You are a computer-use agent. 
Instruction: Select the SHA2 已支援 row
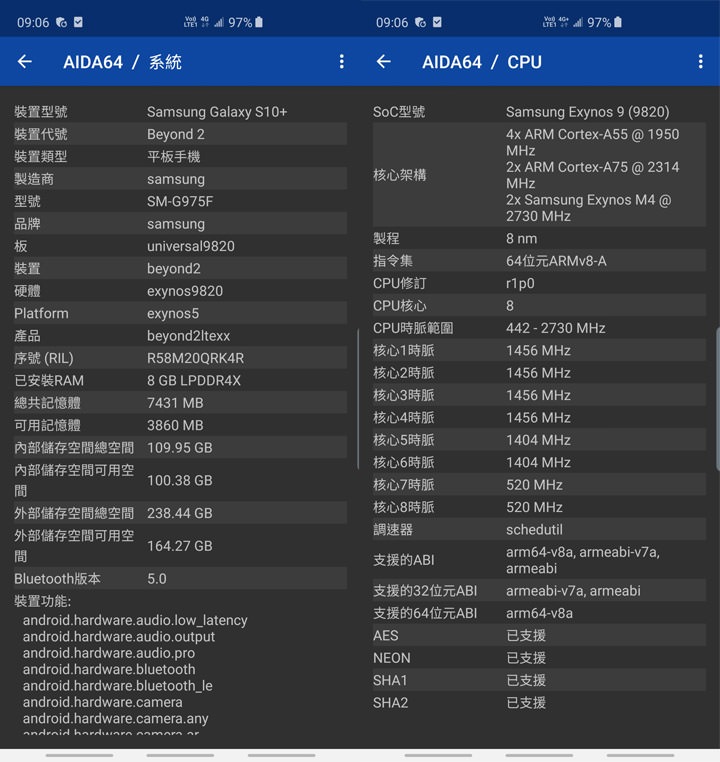click(x=539, y=702)
